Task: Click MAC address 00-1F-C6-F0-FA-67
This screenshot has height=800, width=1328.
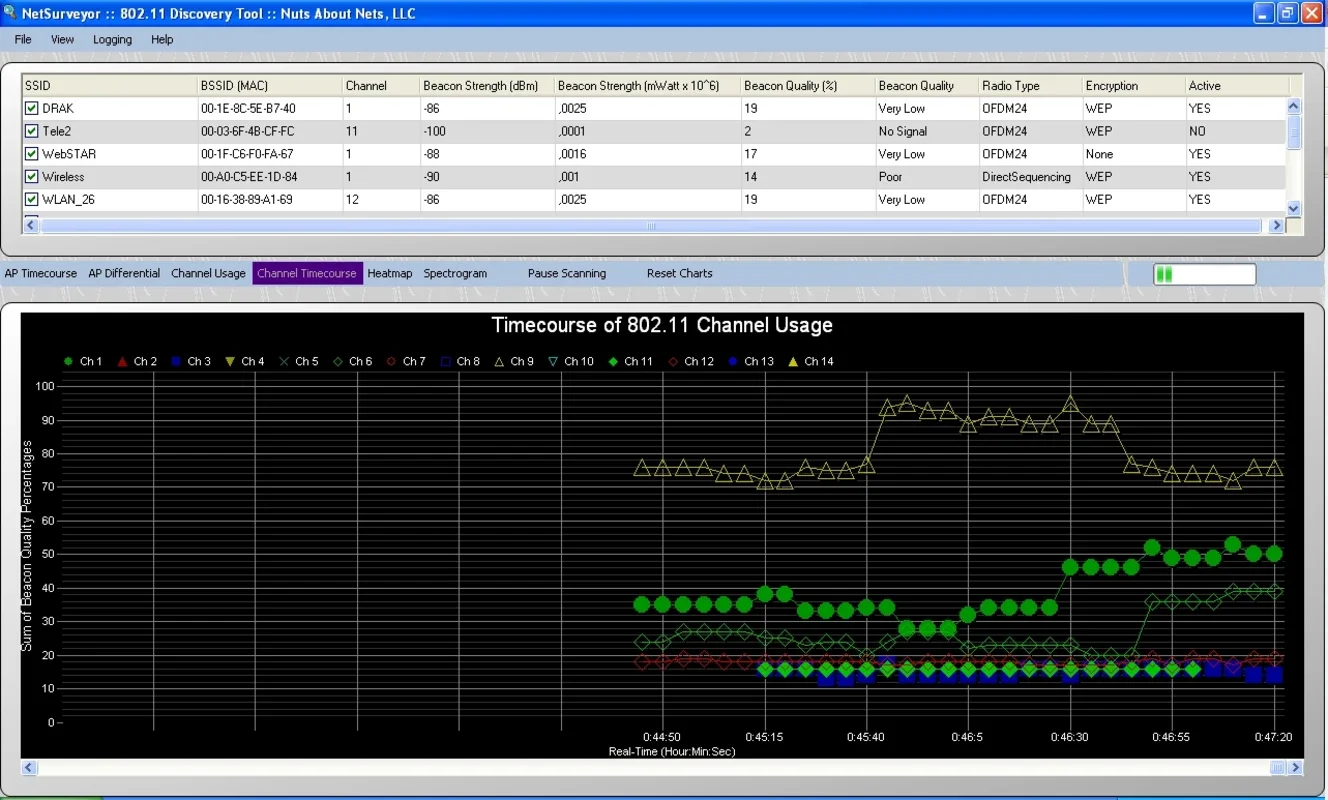Action: (x=247, y=154)
